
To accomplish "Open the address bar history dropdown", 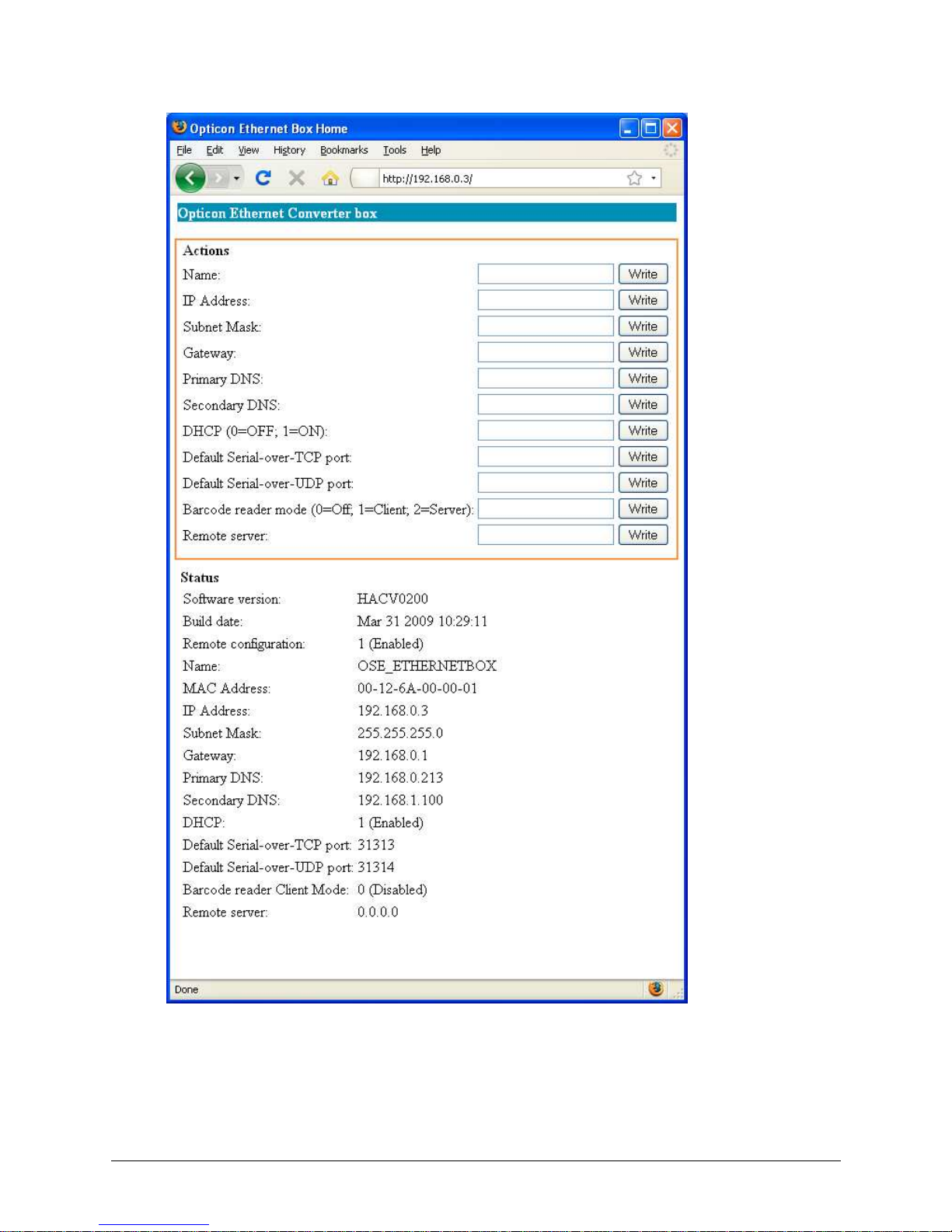I will pos(654,178).
